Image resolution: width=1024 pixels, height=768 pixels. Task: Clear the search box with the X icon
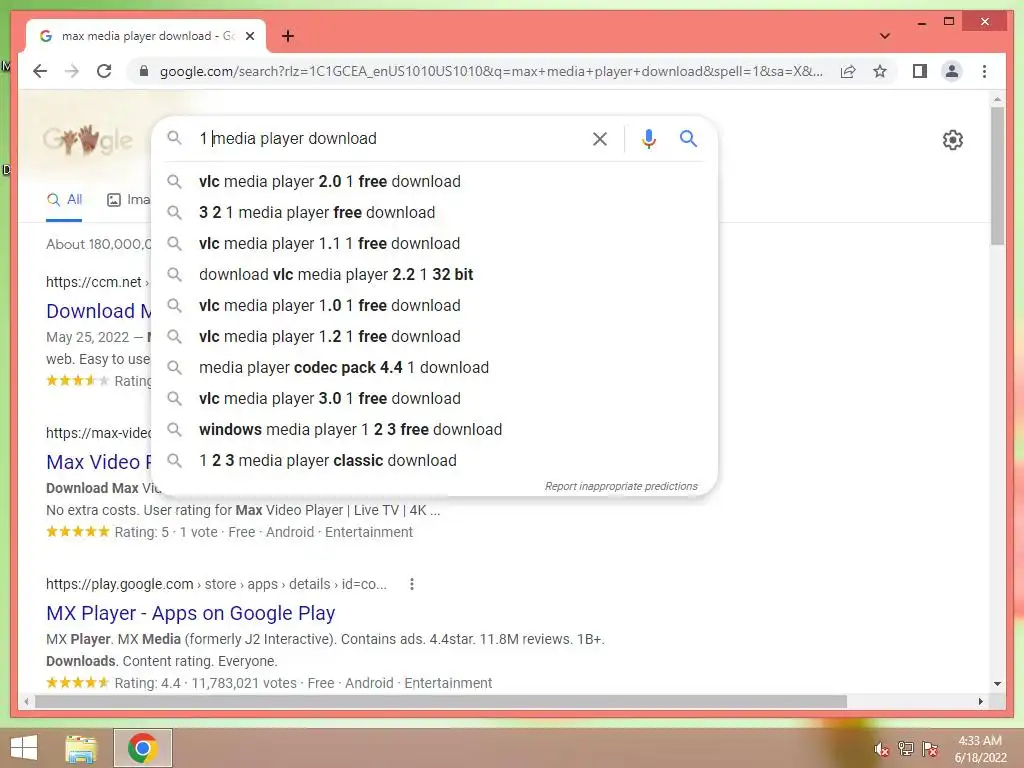[x=600, y=138]
